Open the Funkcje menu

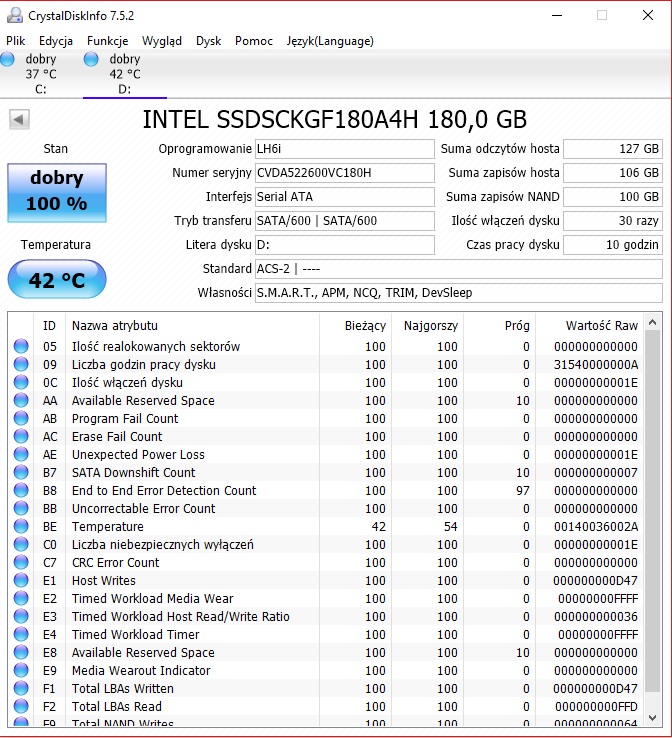[107, 41]
